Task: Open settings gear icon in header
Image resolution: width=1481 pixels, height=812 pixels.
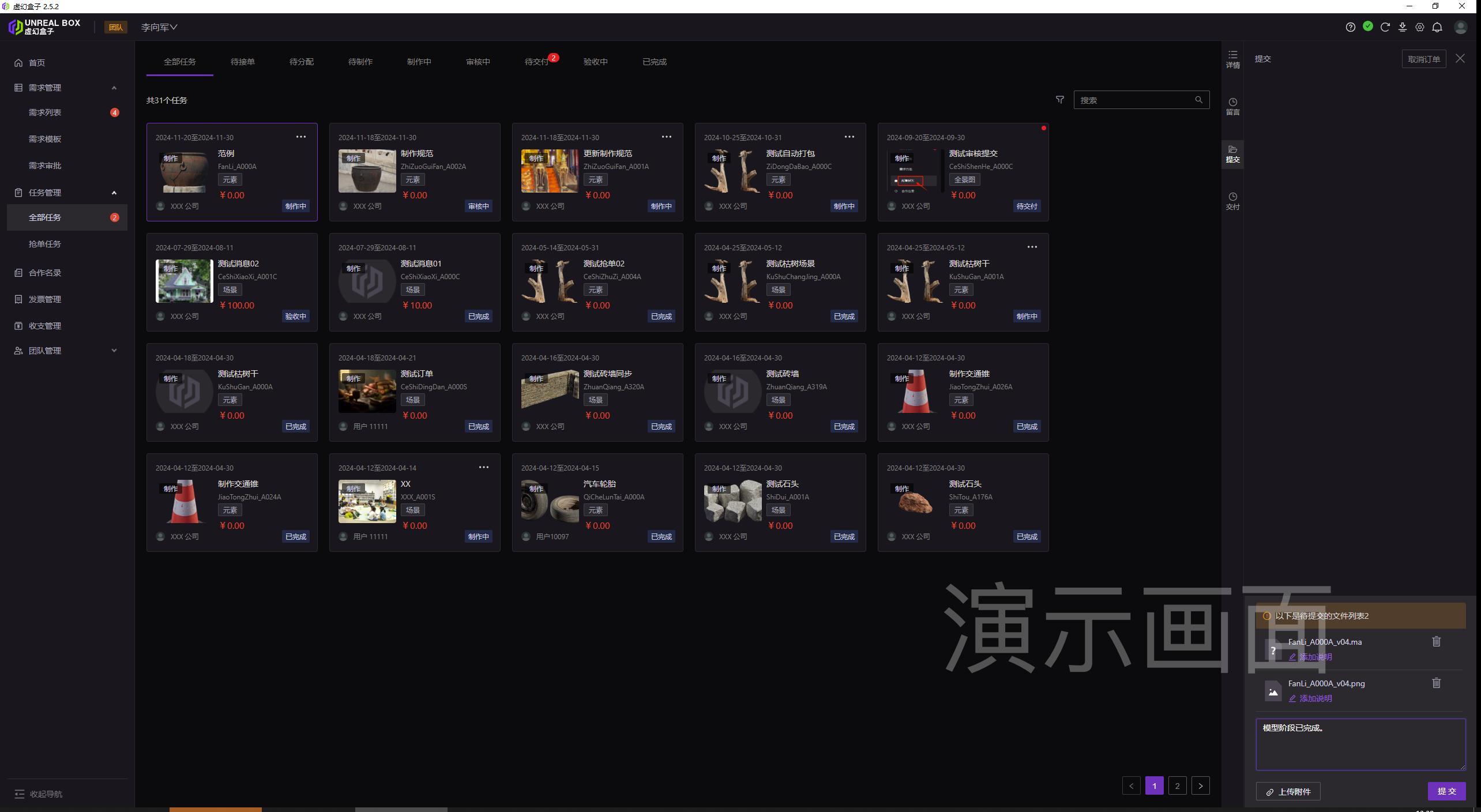Action: click(1419, 27)
